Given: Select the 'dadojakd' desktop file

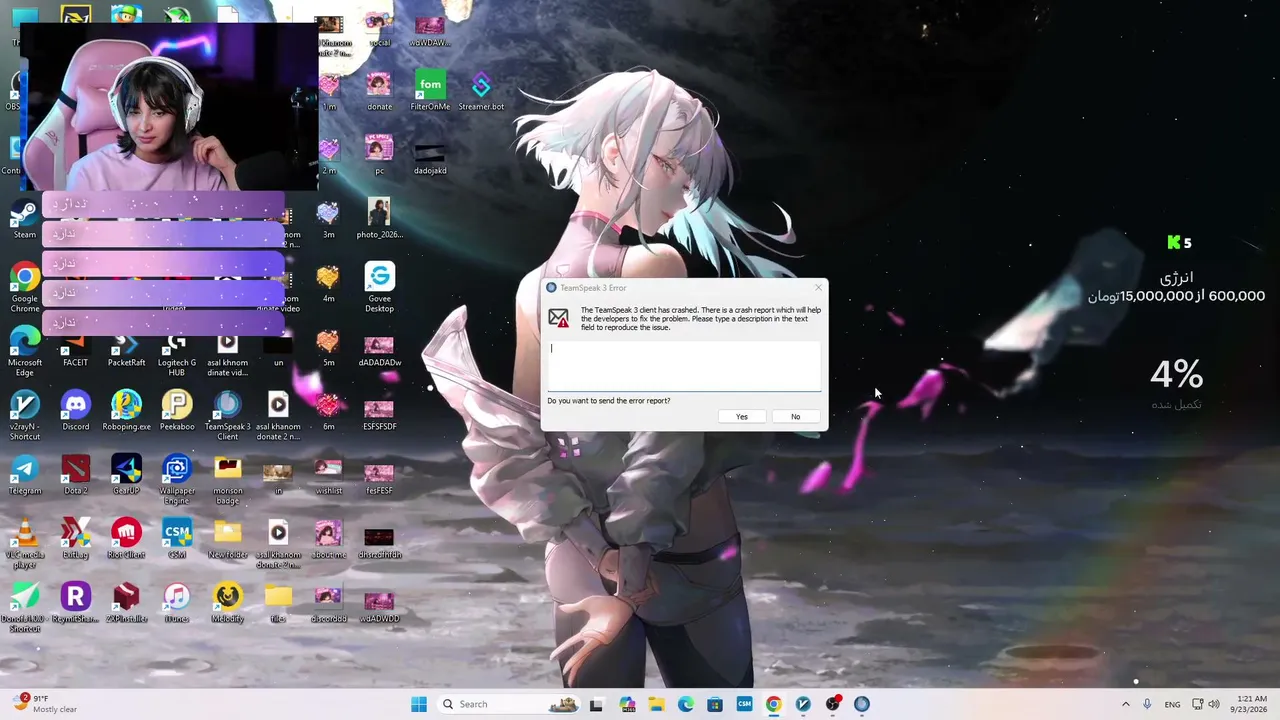Looking at the screenshot, I should tap(430, 155).
